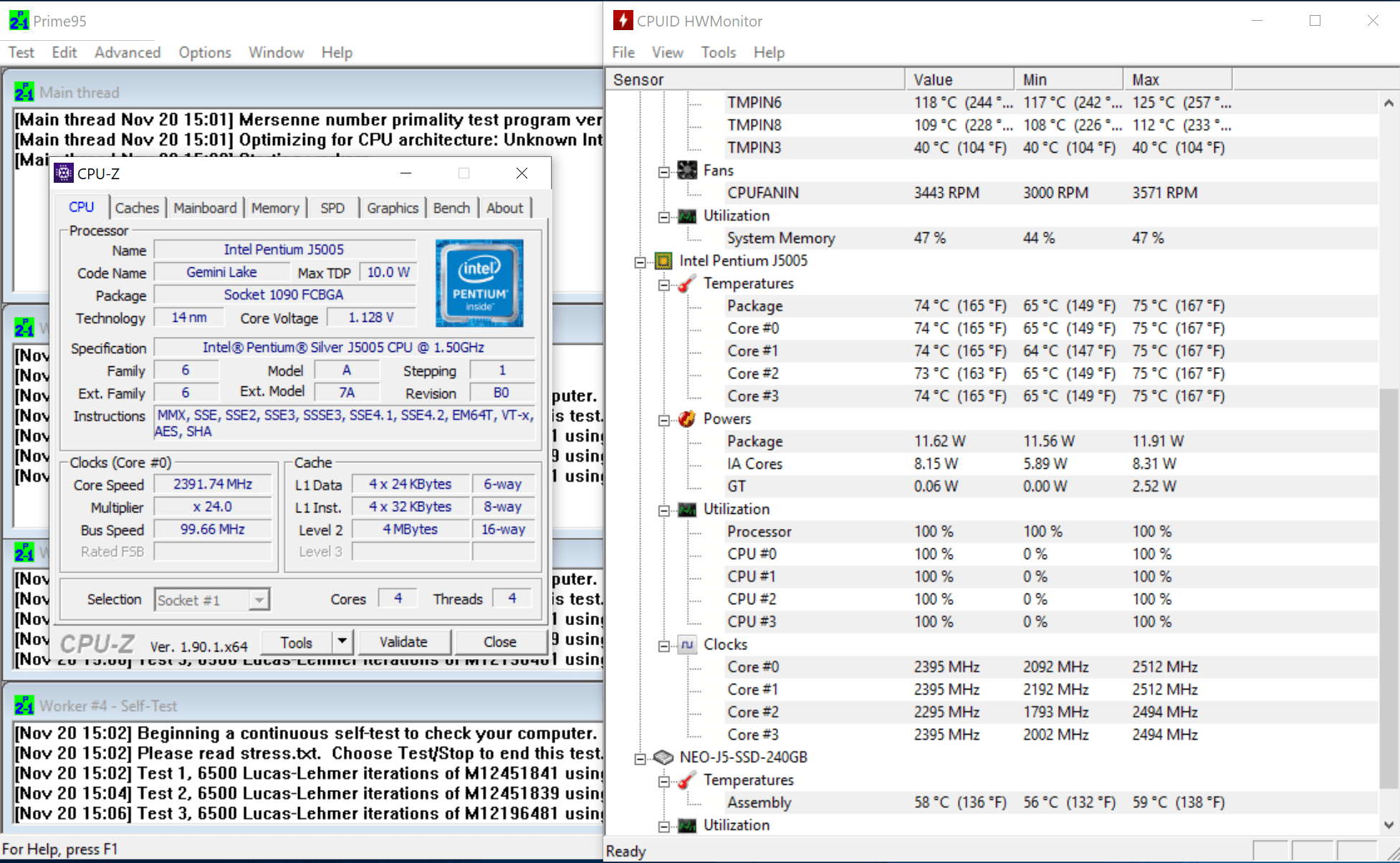Switch to the Memory tab in CPU-Z

tap(275, 208)
